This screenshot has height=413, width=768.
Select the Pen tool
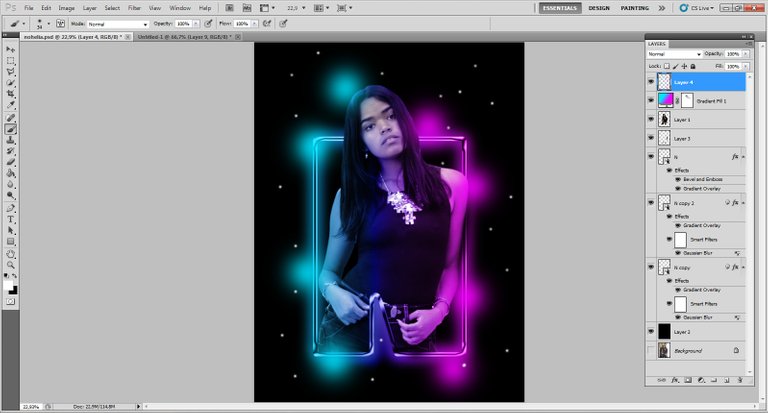10,208
